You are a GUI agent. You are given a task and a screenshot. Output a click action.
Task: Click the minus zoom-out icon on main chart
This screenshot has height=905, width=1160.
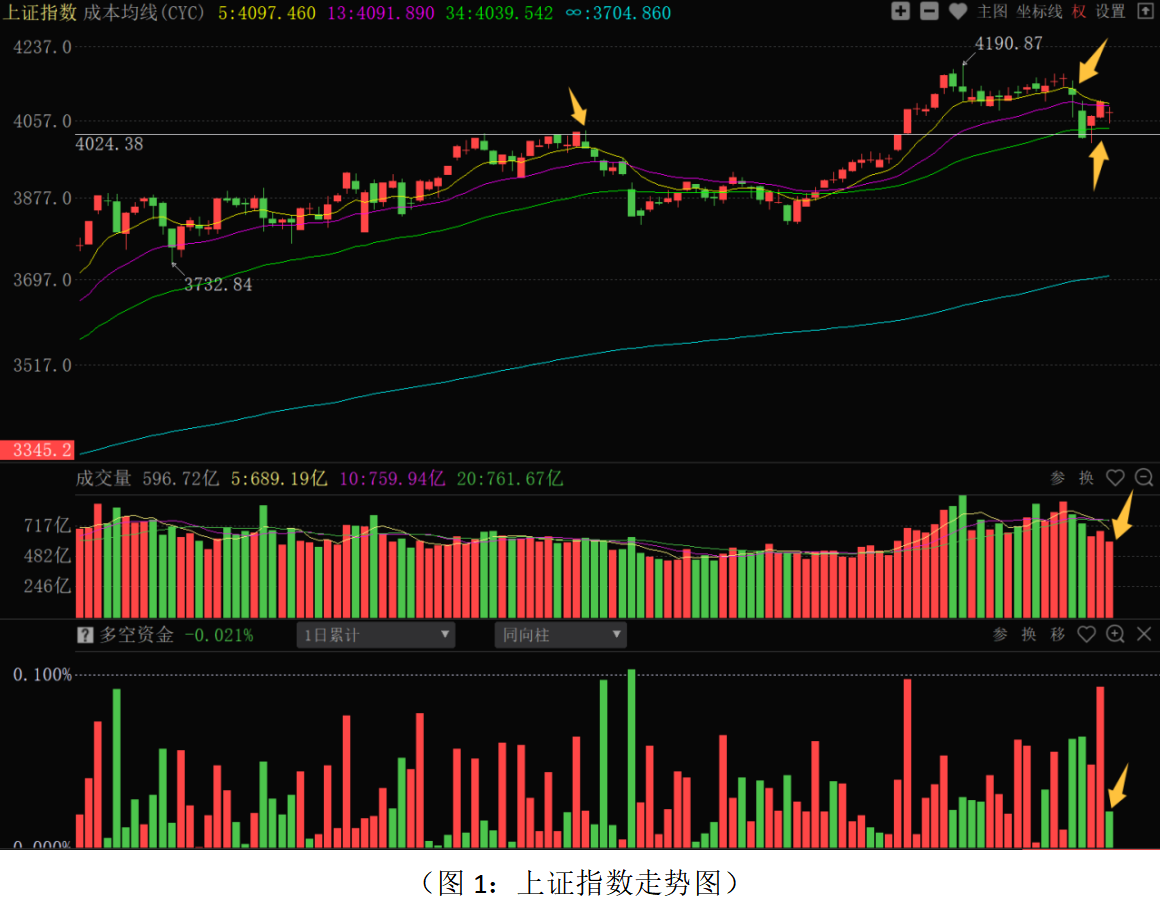pyautogui.click(x=929, y=12)
